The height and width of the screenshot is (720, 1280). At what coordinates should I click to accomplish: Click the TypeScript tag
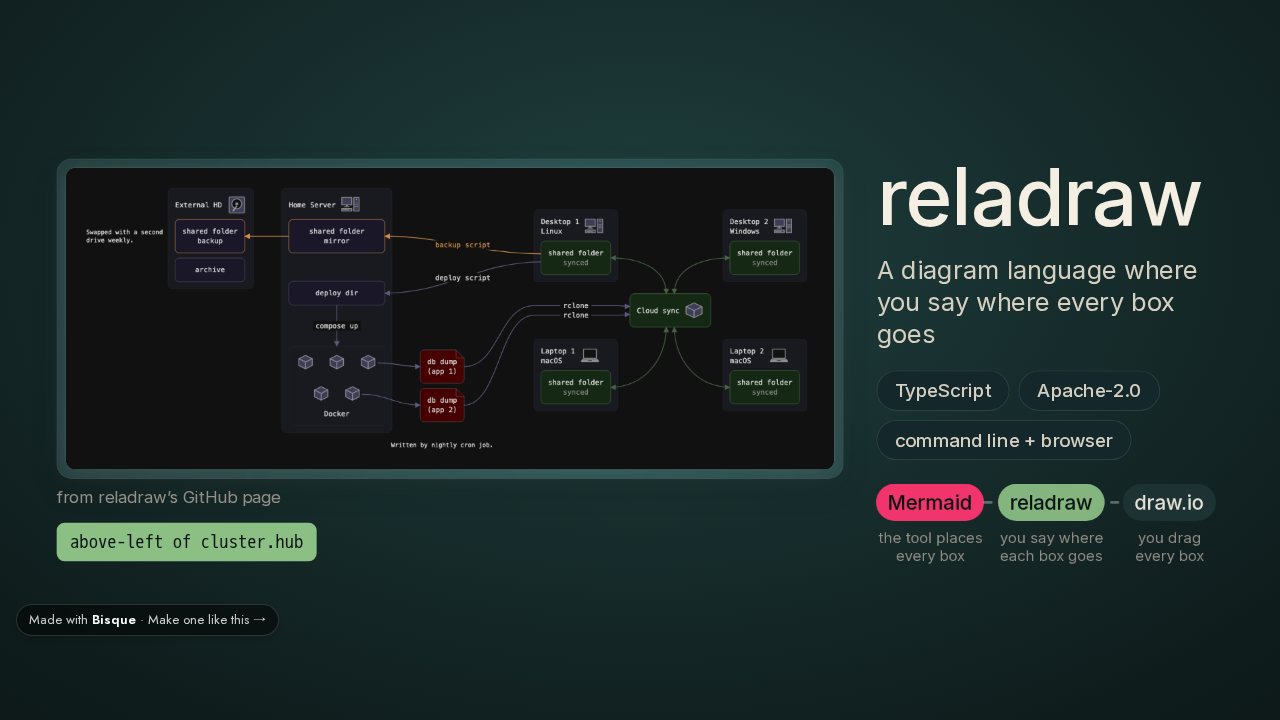(943, 391)
